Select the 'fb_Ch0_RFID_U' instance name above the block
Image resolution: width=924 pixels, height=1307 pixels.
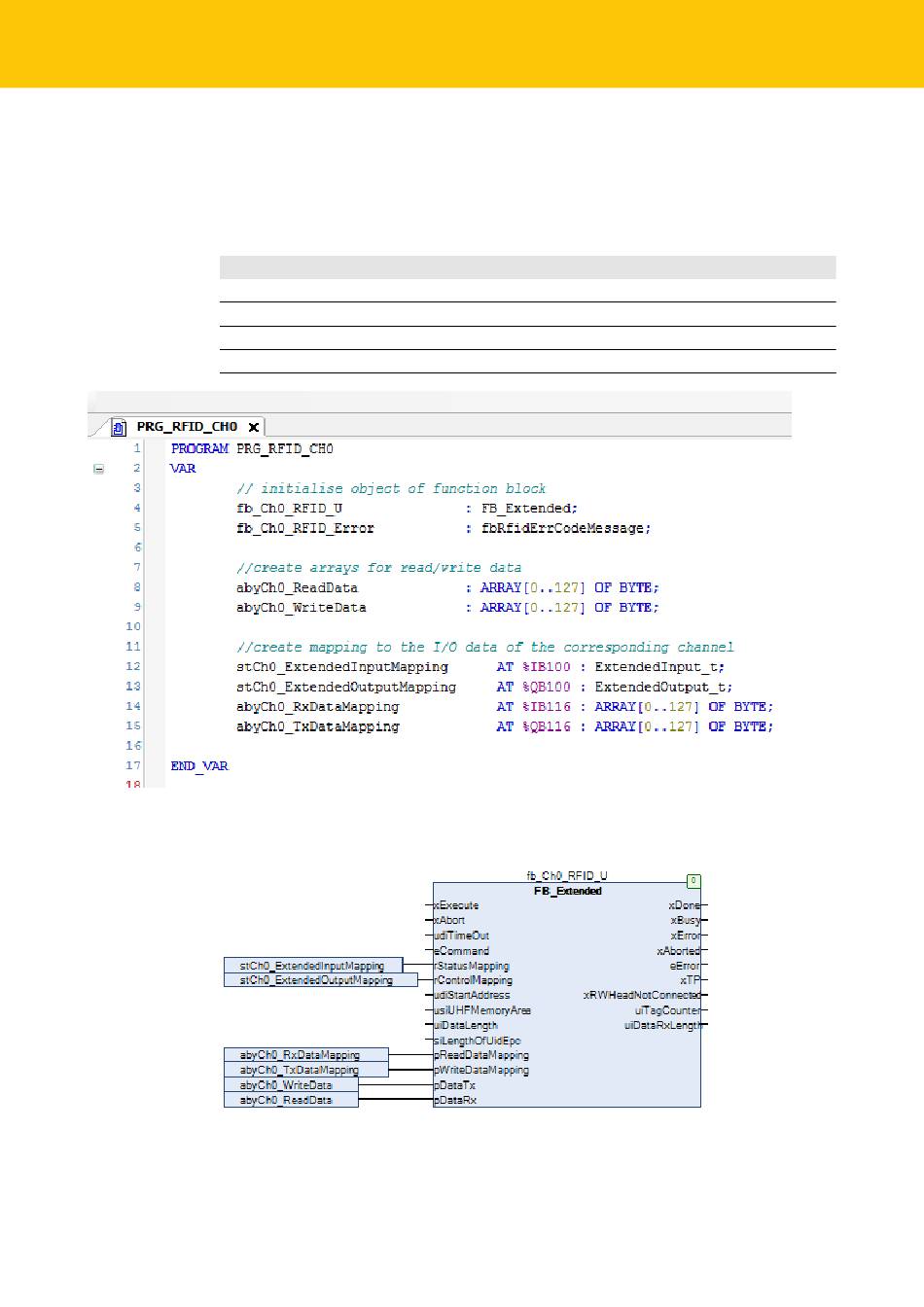coord(567,876)
